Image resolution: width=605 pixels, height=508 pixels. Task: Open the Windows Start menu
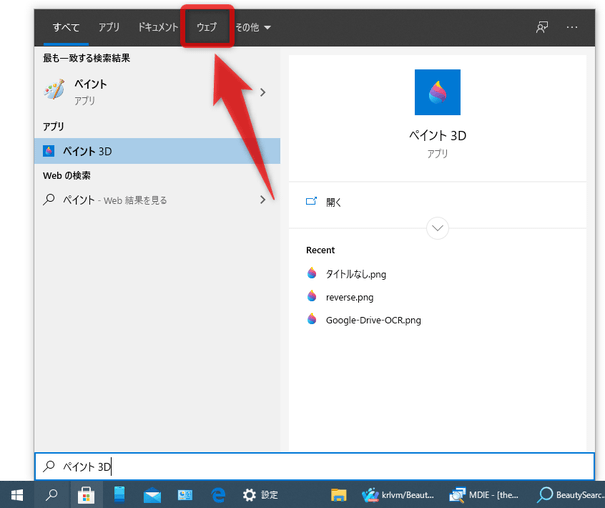coord(17,495)
